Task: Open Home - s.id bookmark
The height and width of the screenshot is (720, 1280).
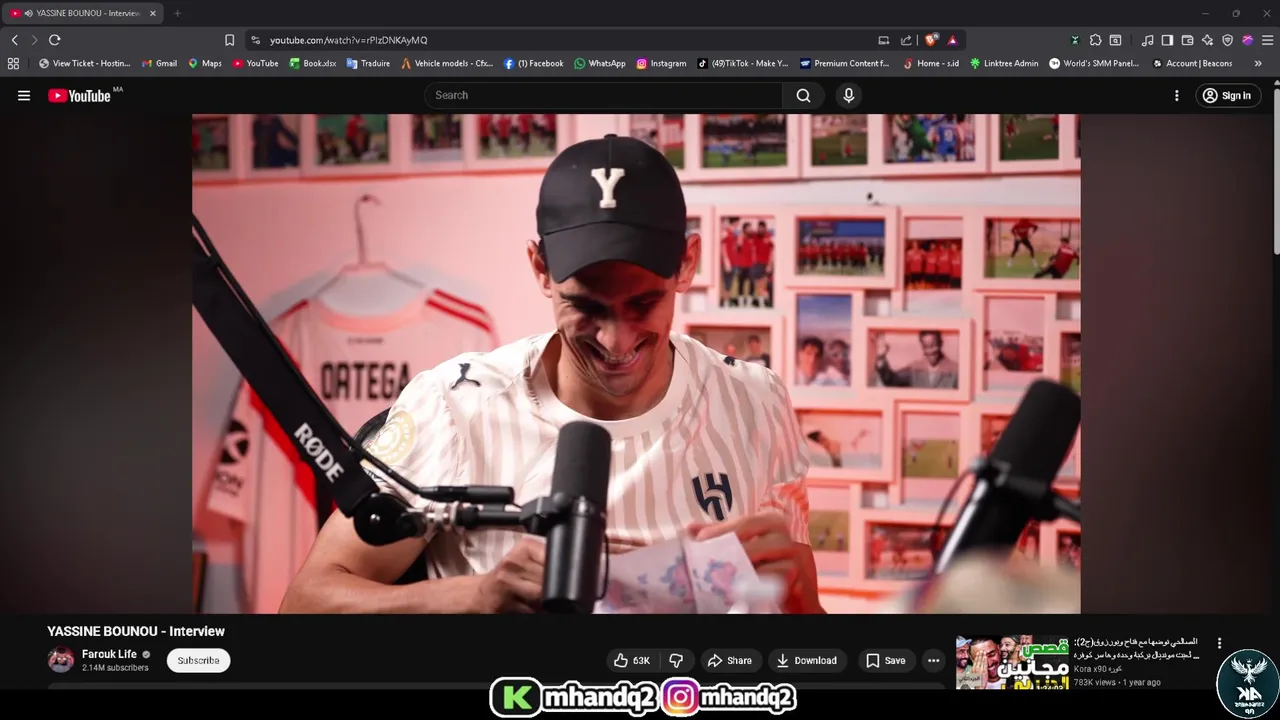Action: pyautogui.click(x=931, y=63)
